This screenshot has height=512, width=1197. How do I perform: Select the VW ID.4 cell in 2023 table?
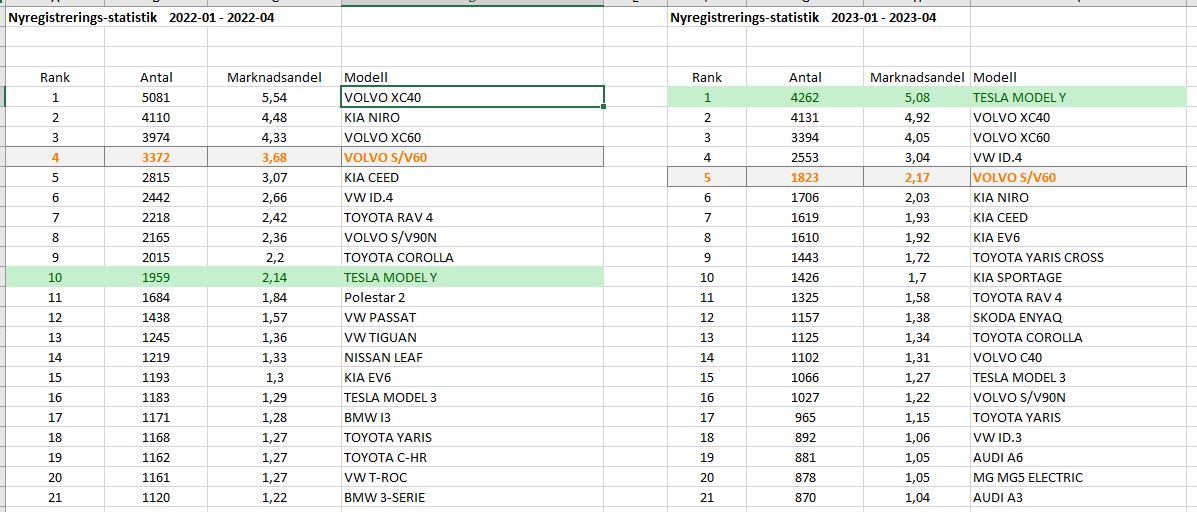click(x=1079, y=158)
